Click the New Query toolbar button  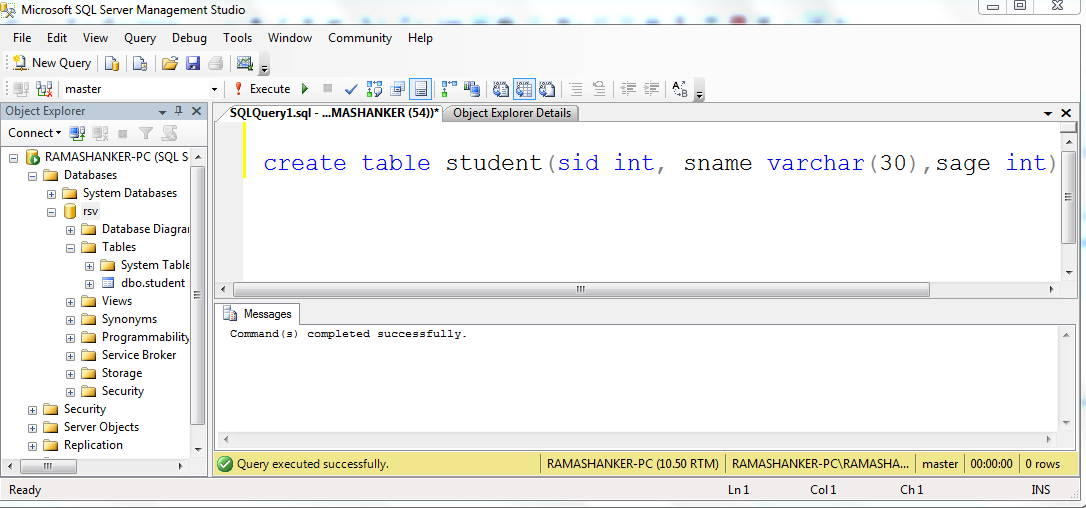pos(52,63)
